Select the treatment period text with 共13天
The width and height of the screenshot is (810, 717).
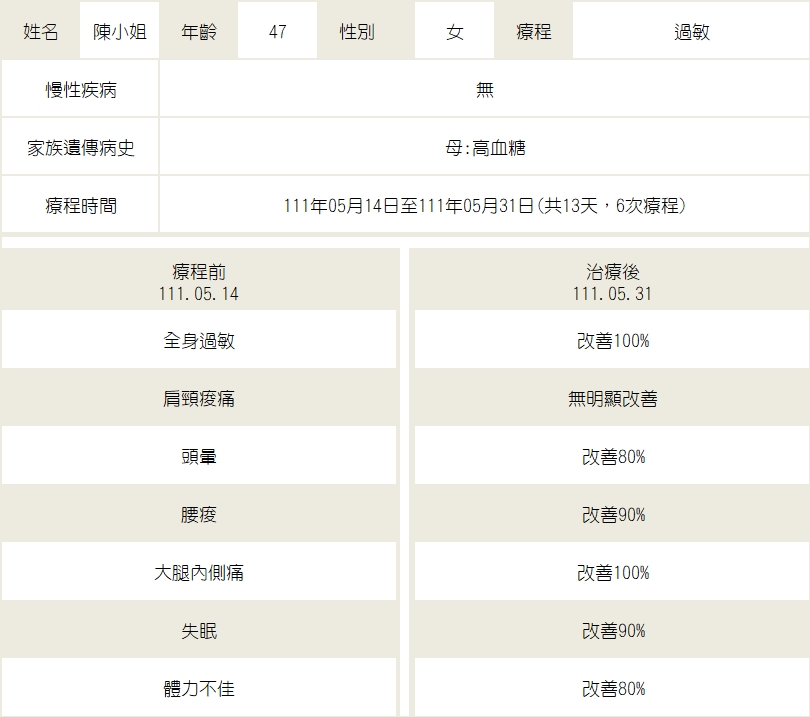tap(485, 205)
